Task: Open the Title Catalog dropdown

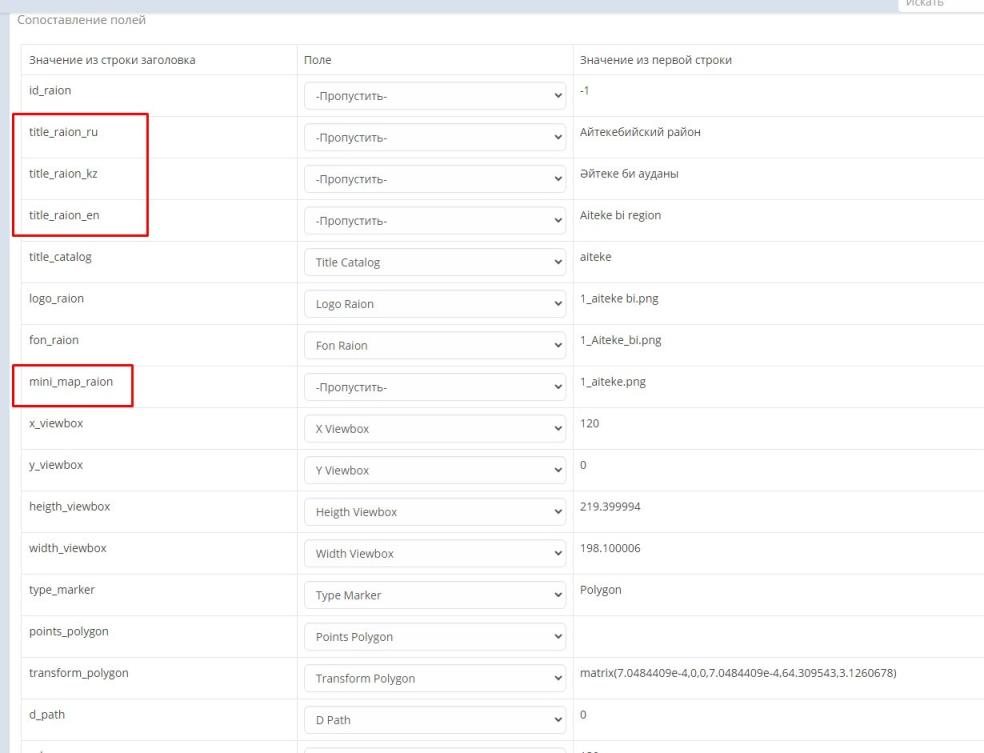Action: tap(435, 263)
